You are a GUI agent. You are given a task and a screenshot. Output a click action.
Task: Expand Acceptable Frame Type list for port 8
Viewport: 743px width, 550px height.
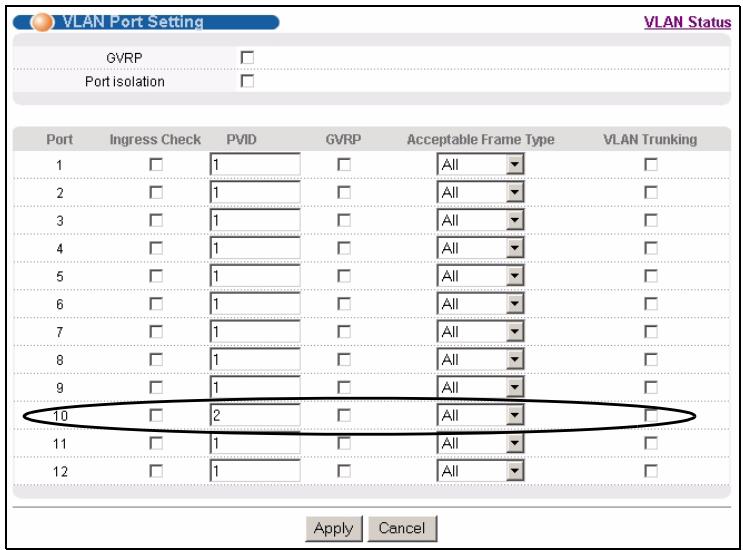coord(480,360)
